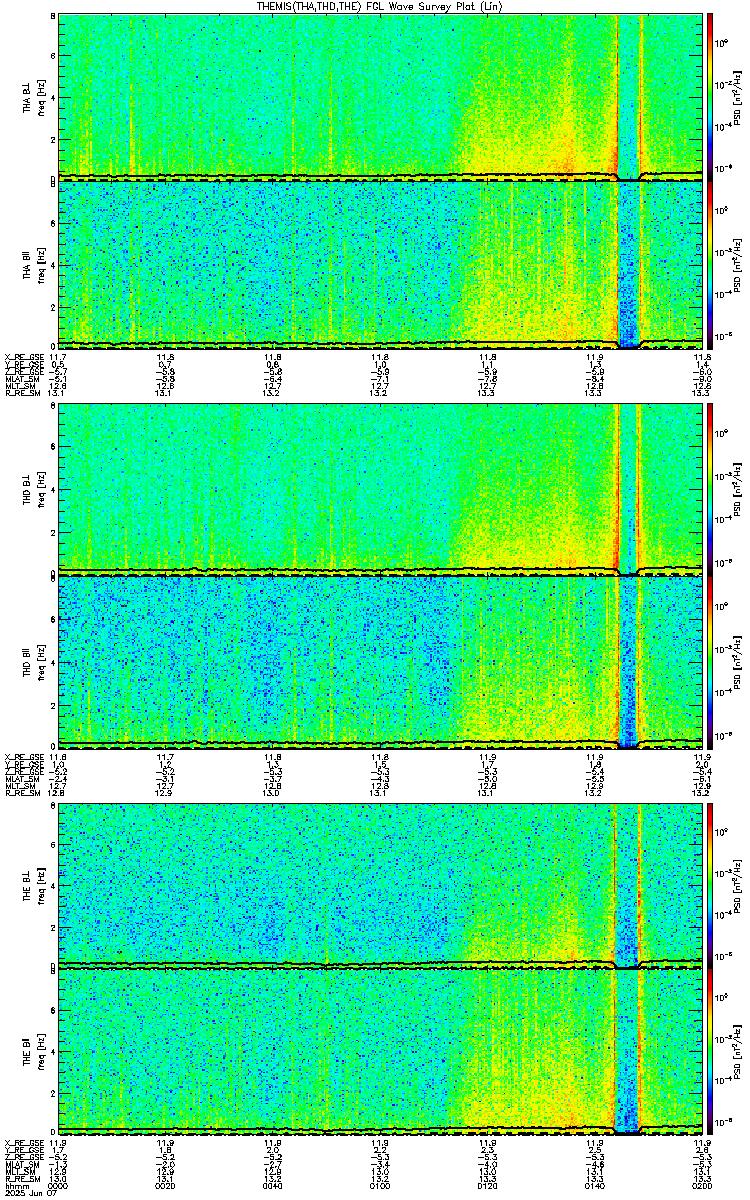Click the THA B-perpendicular PSD color bar
The height and width of the screenshot is (1200, 750).
click(x=710, y=96)
